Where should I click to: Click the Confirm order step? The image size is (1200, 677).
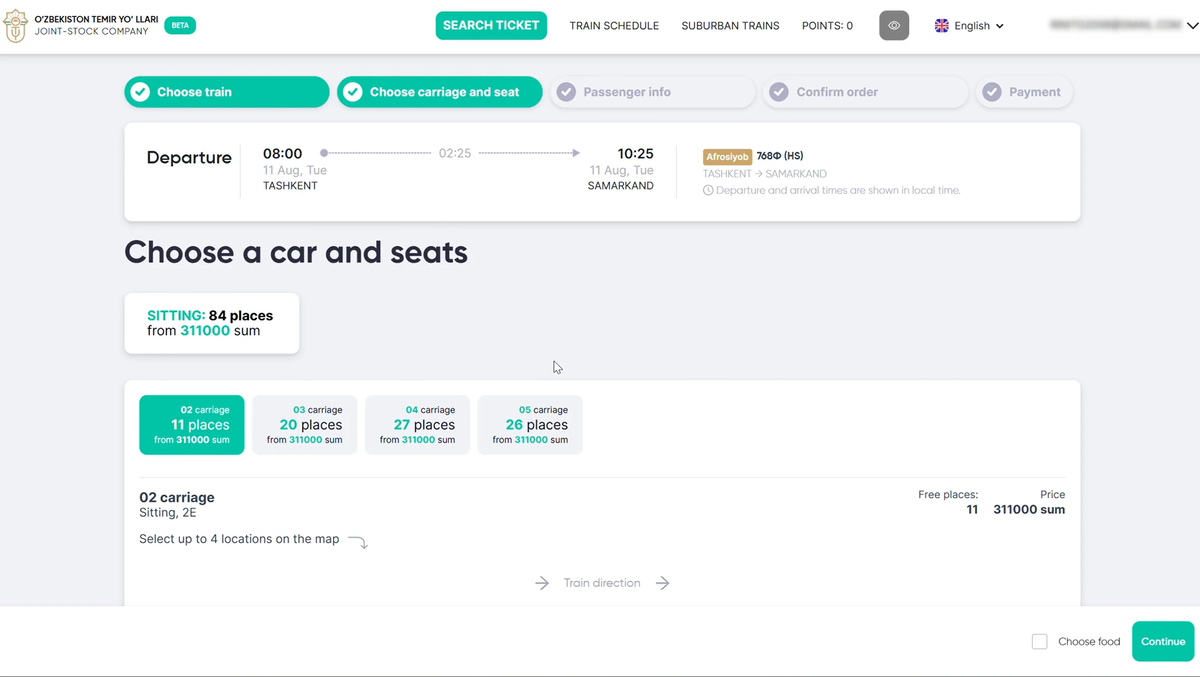[866, 92]
